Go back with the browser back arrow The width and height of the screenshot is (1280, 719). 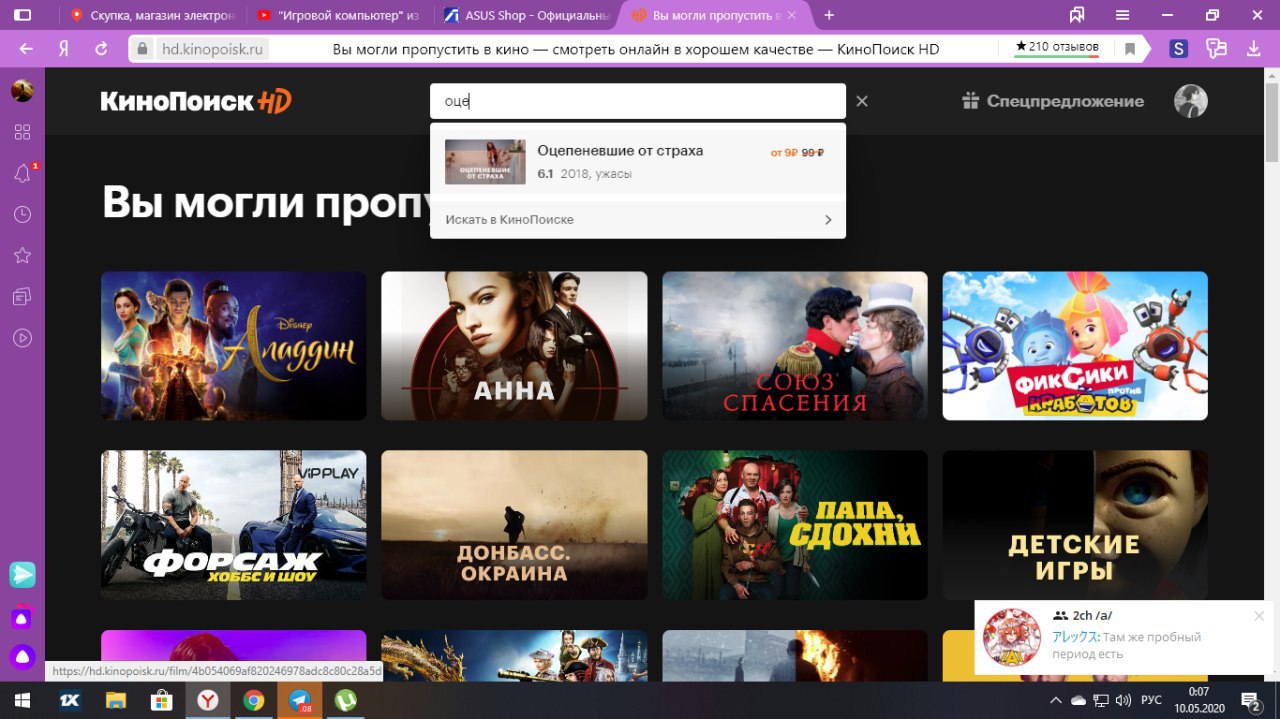[x=26, y=48]
